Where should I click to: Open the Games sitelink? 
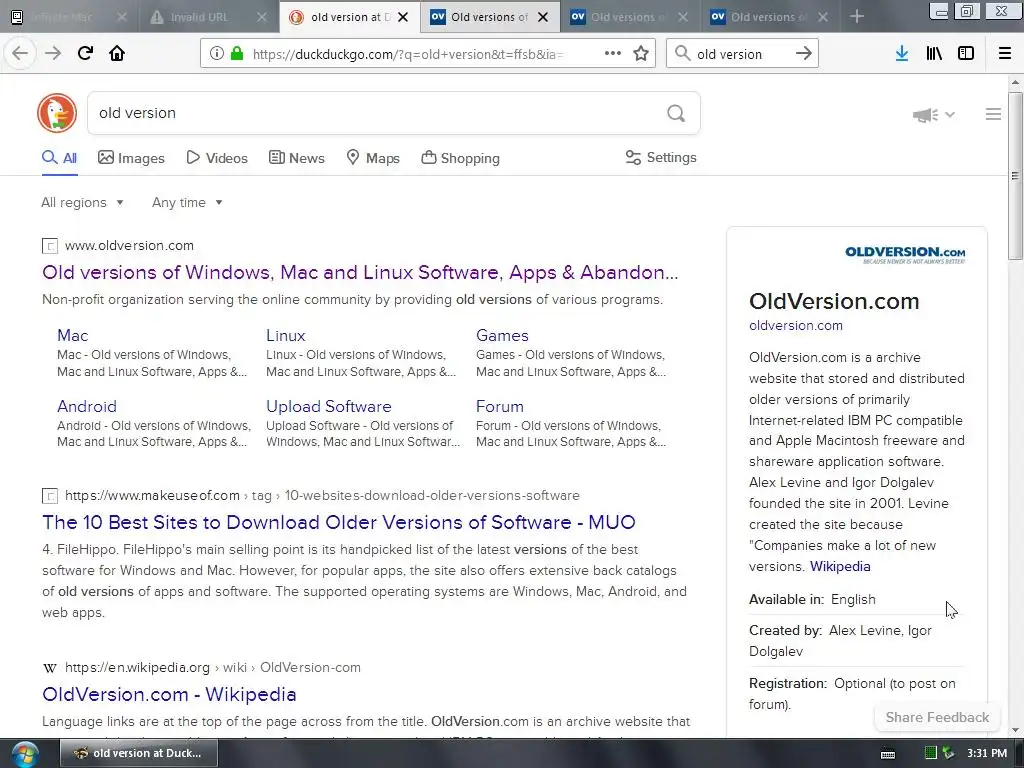[502, 336]
